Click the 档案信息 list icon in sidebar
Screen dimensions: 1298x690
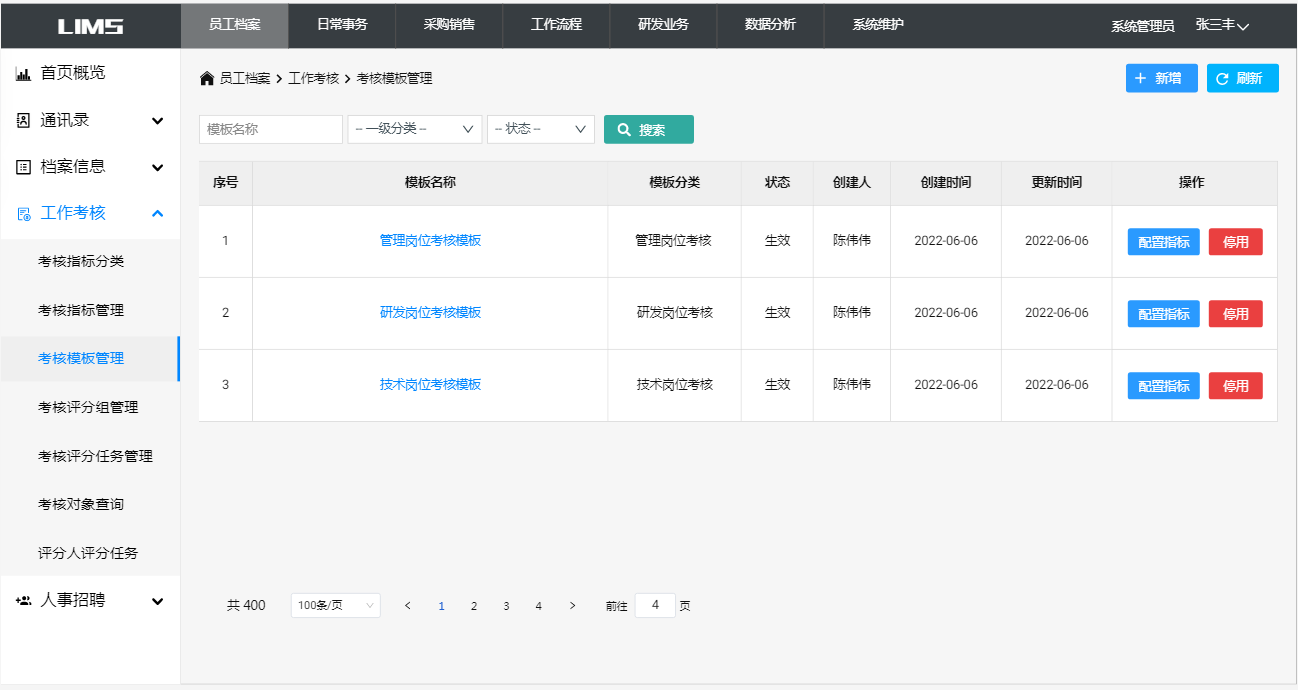24,168
